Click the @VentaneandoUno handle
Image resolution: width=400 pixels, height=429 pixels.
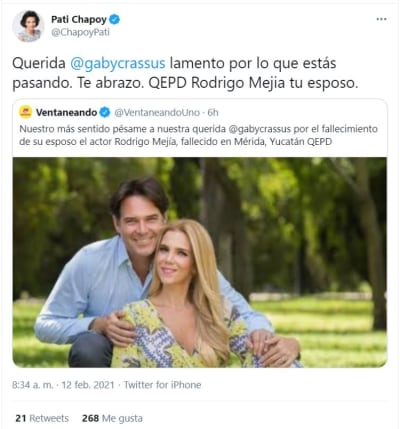pos(157,113)
